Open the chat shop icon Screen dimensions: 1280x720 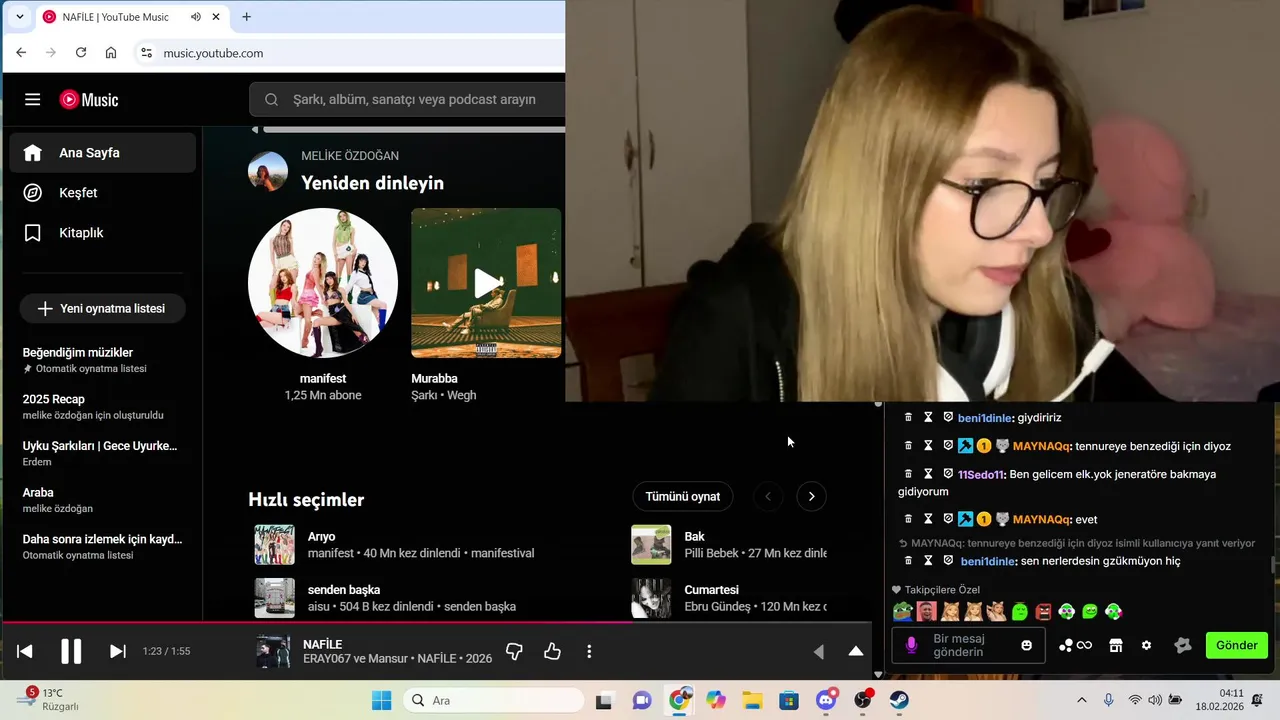coord(1116,645)
